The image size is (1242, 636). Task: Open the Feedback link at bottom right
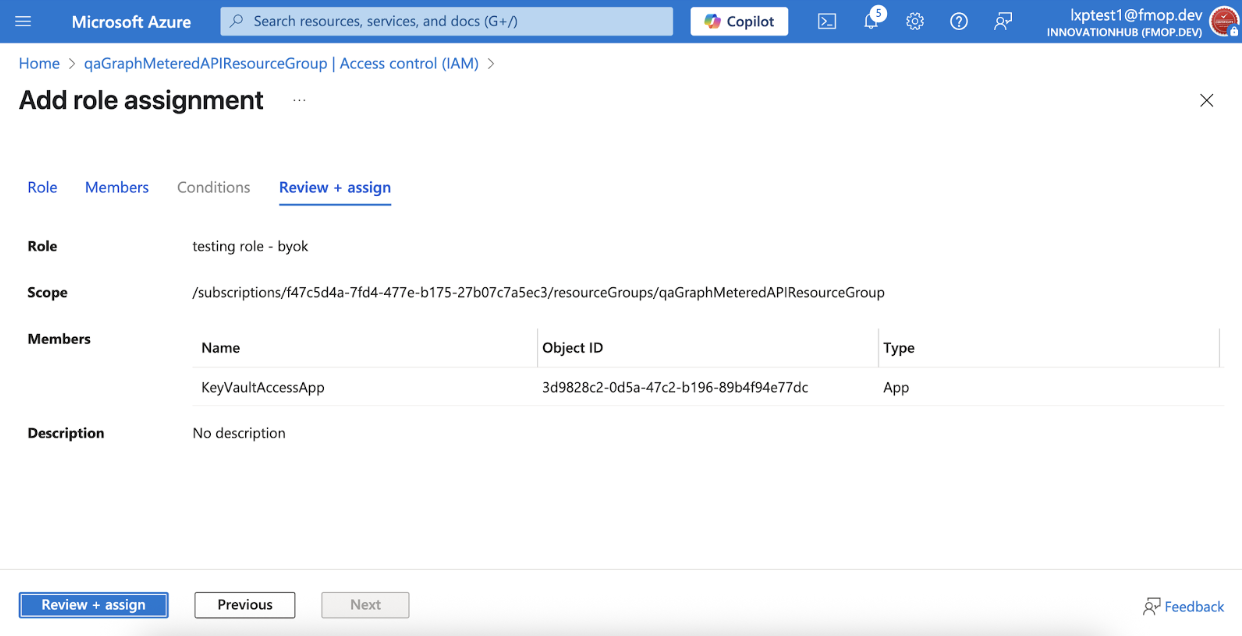pos(1183,606)
